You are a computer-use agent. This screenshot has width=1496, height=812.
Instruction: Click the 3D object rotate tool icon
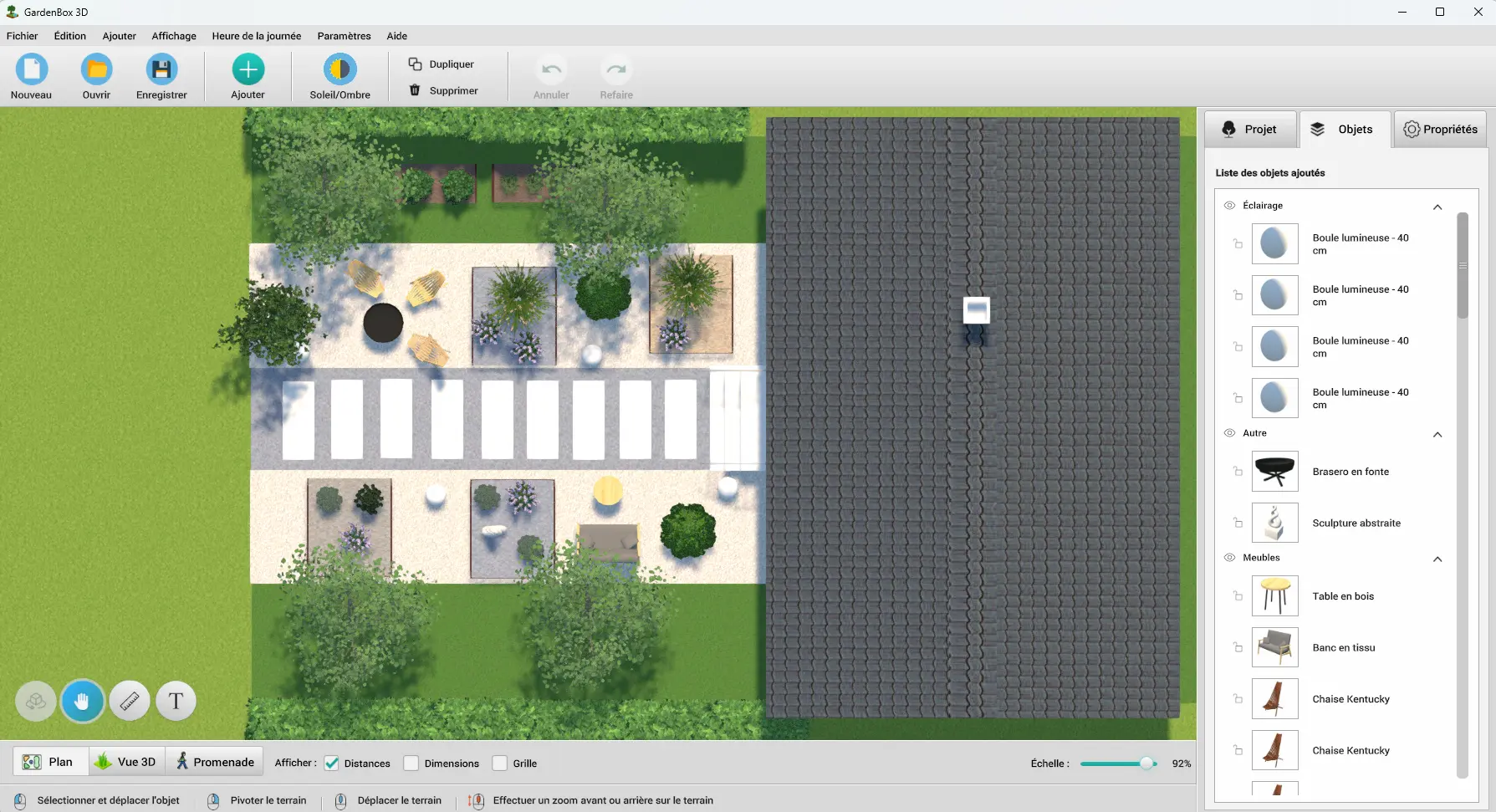(x=36, y=701)
